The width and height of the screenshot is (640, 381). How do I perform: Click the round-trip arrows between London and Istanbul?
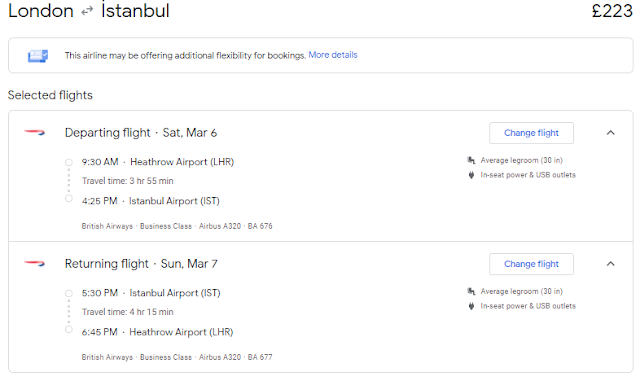[x=87, y=11]
